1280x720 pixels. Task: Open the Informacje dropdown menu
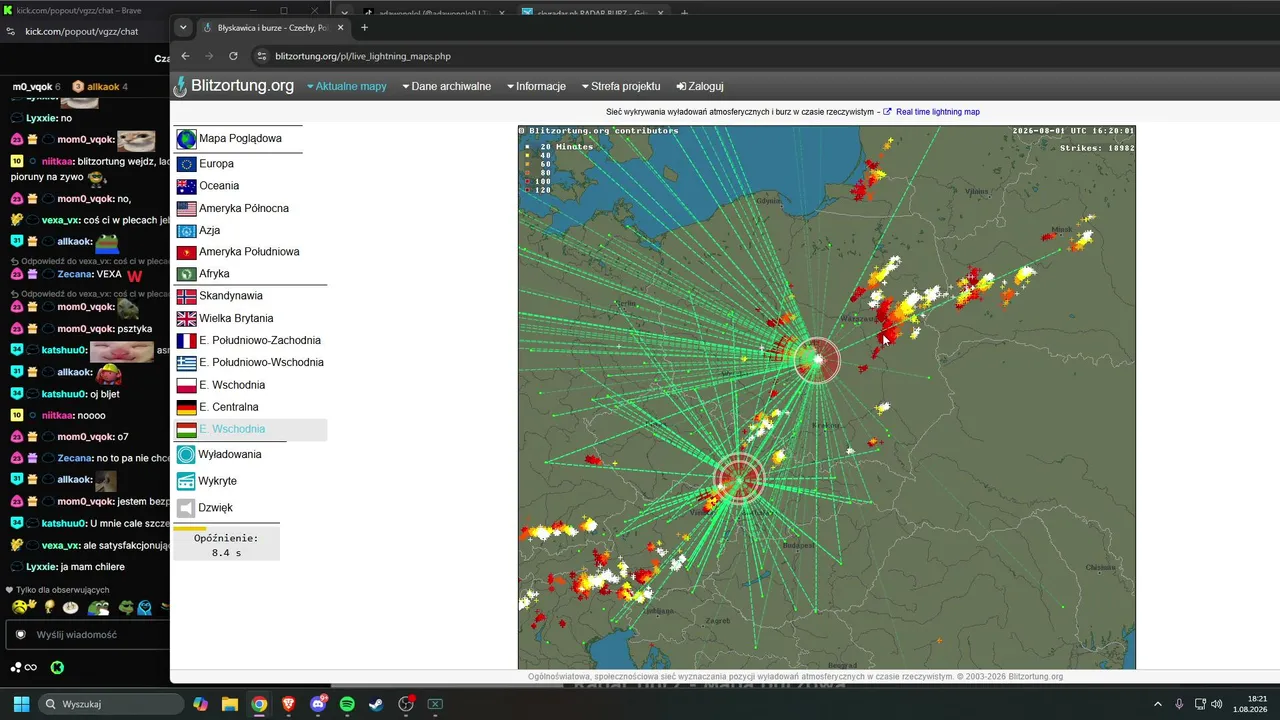click(536, 87)
